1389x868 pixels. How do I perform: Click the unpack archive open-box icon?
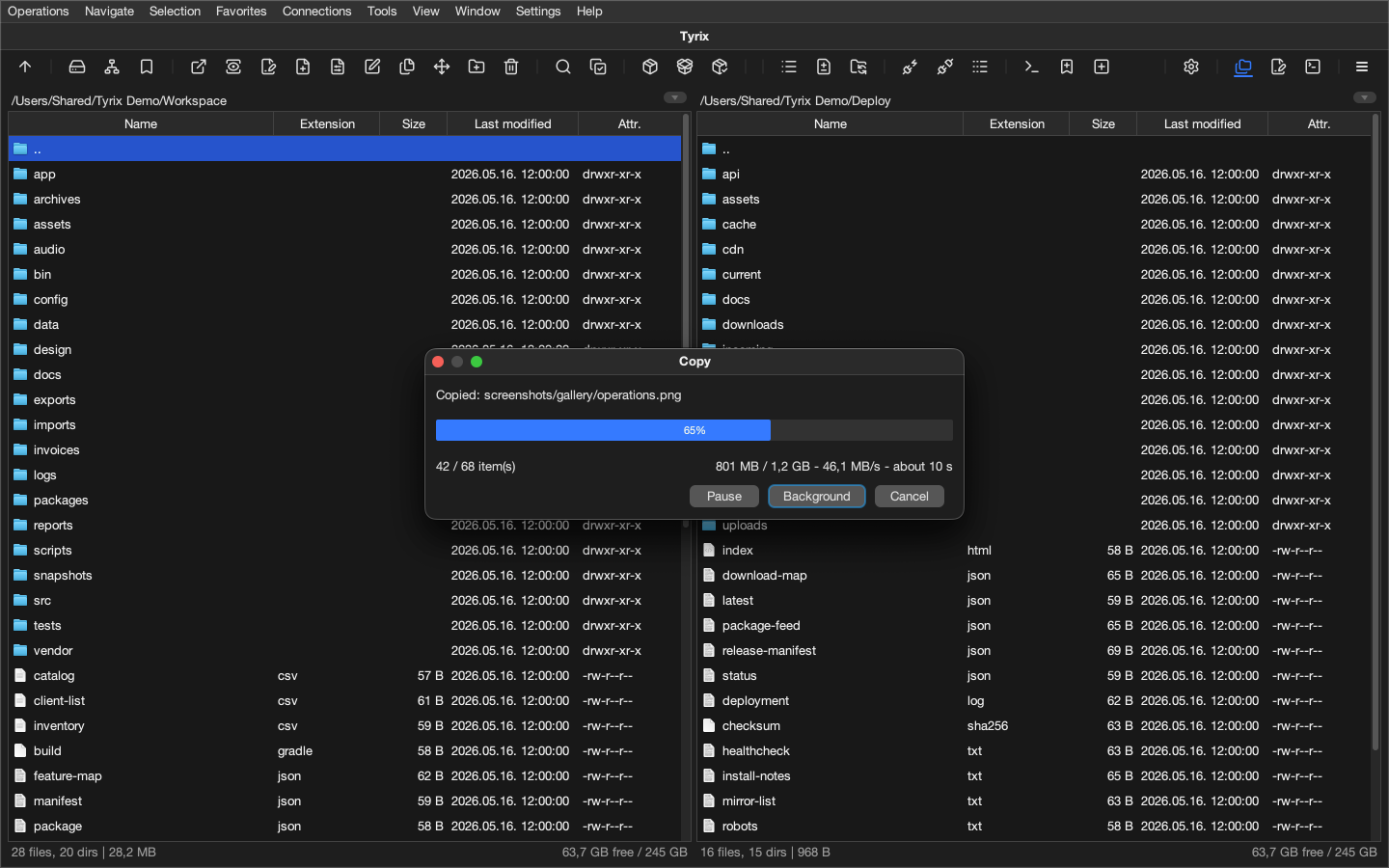click(685, 67)
